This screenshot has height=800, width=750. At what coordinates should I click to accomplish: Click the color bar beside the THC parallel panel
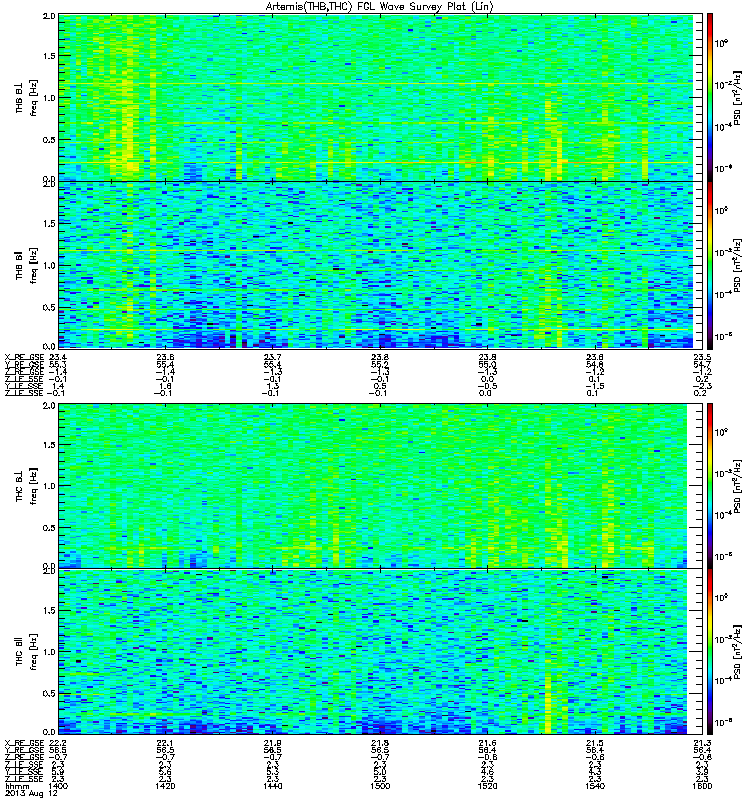(710, 652)
